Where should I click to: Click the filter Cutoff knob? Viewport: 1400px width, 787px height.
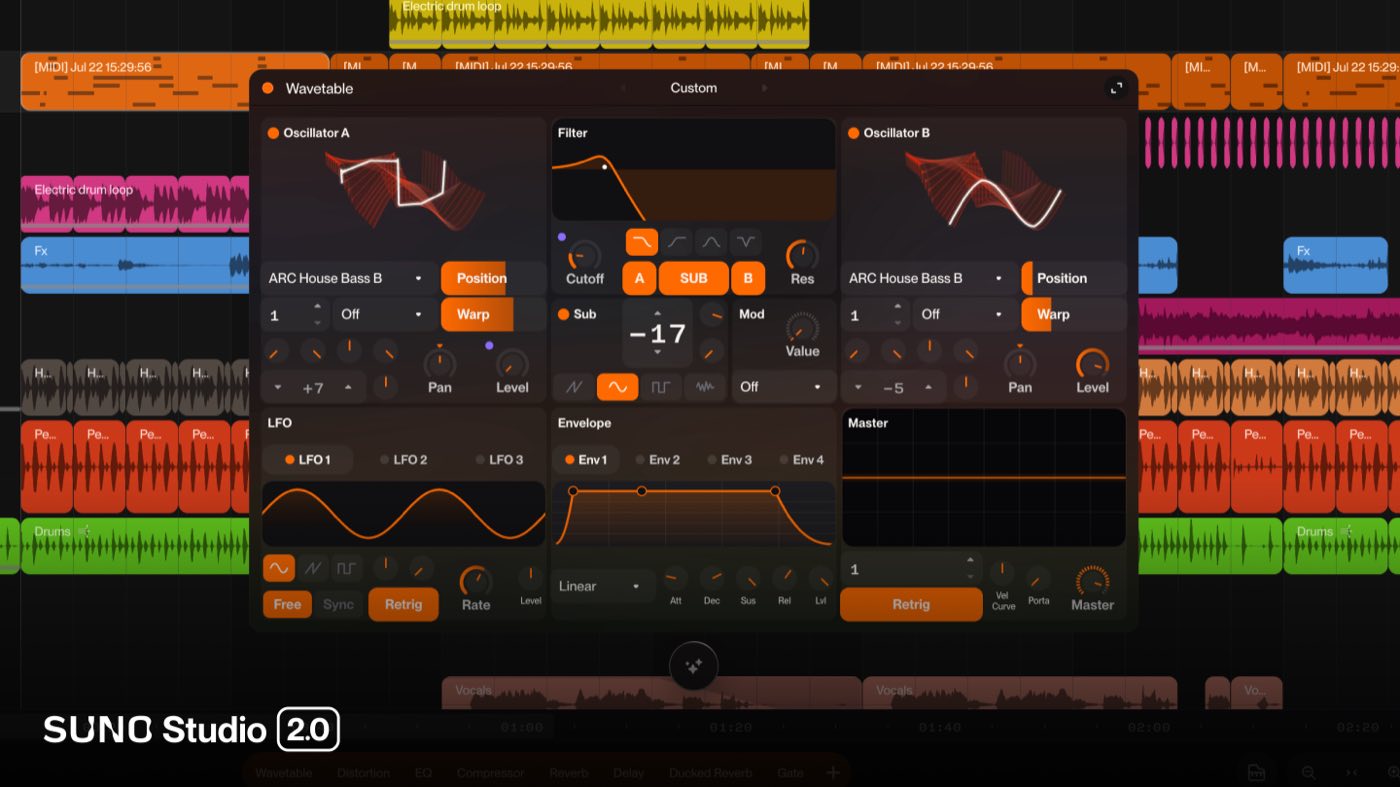point(585,255)
